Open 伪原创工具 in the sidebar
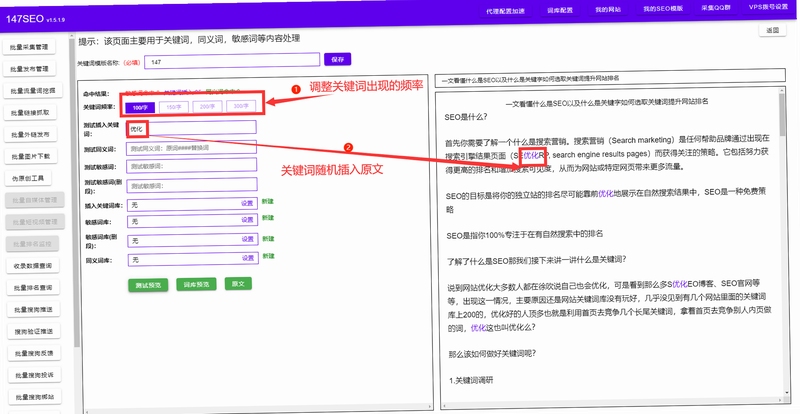Image resolution: width=800 pixels, height=414 pixels. pos(28,178)
